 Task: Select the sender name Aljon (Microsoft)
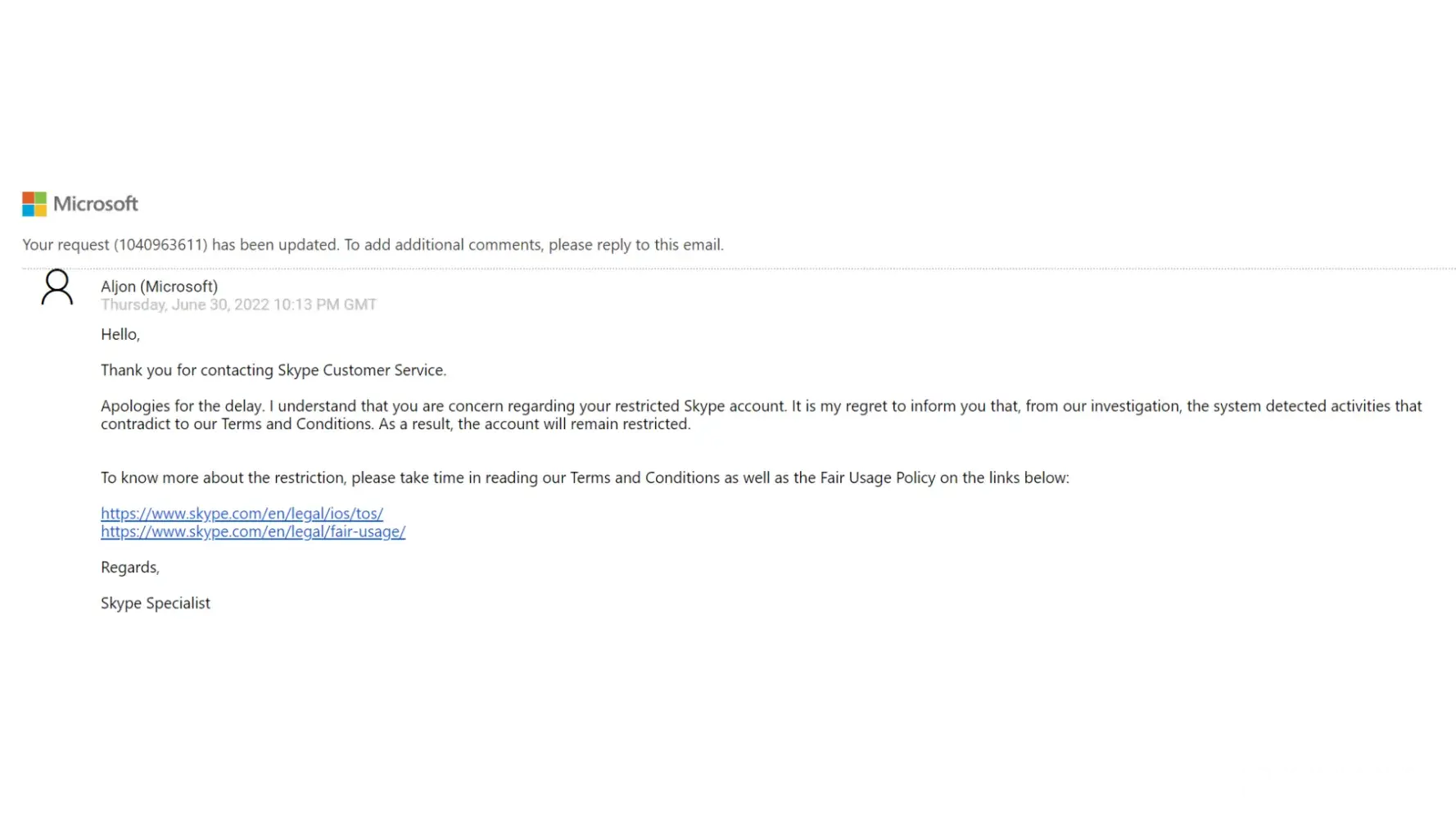click(x=159, y=287)
